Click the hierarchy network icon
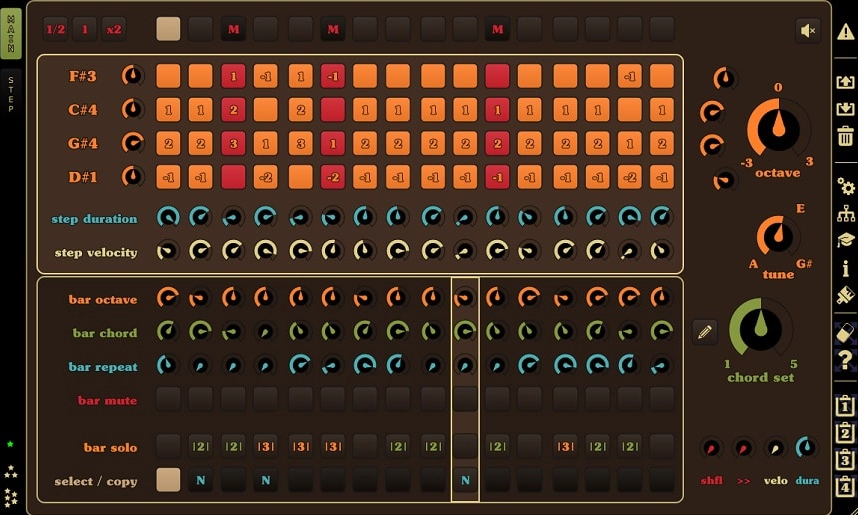Screen dimensions: 858x515 pos(846,213)
